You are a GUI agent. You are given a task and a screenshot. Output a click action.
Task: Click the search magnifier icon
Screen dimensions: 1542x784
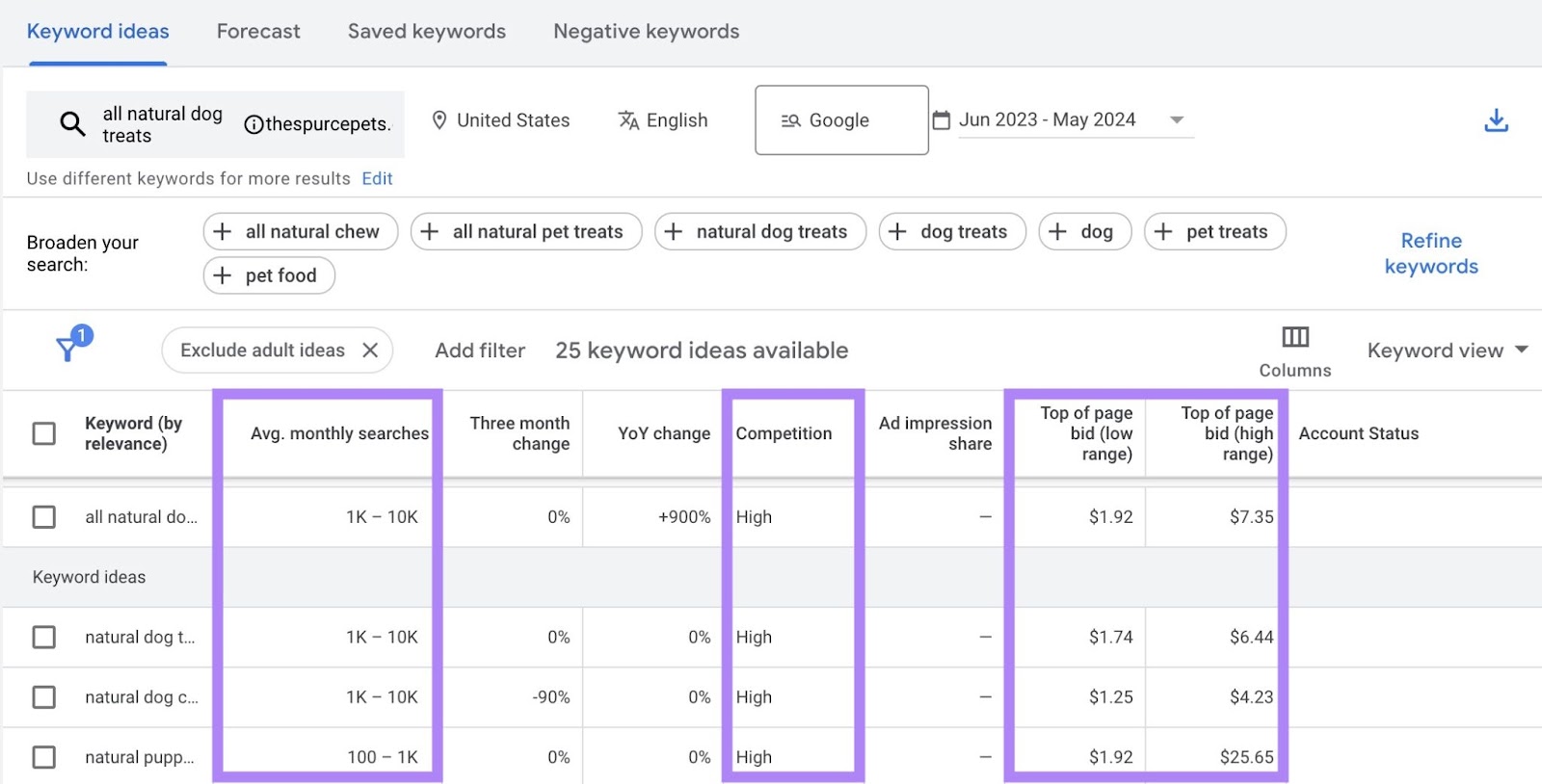(72, 123)
